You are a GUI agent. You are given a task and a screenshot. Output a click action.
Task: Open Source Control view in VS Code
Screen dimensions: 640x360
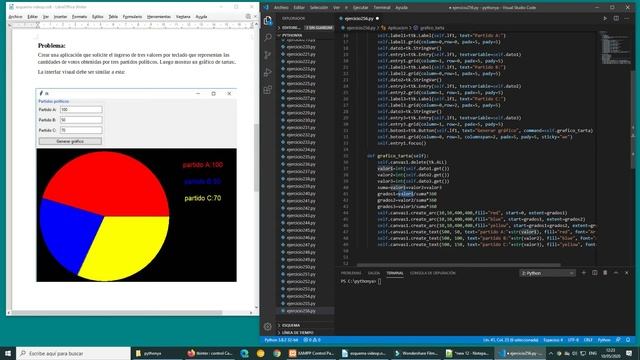pyautogui.click(x=268, y=55)
